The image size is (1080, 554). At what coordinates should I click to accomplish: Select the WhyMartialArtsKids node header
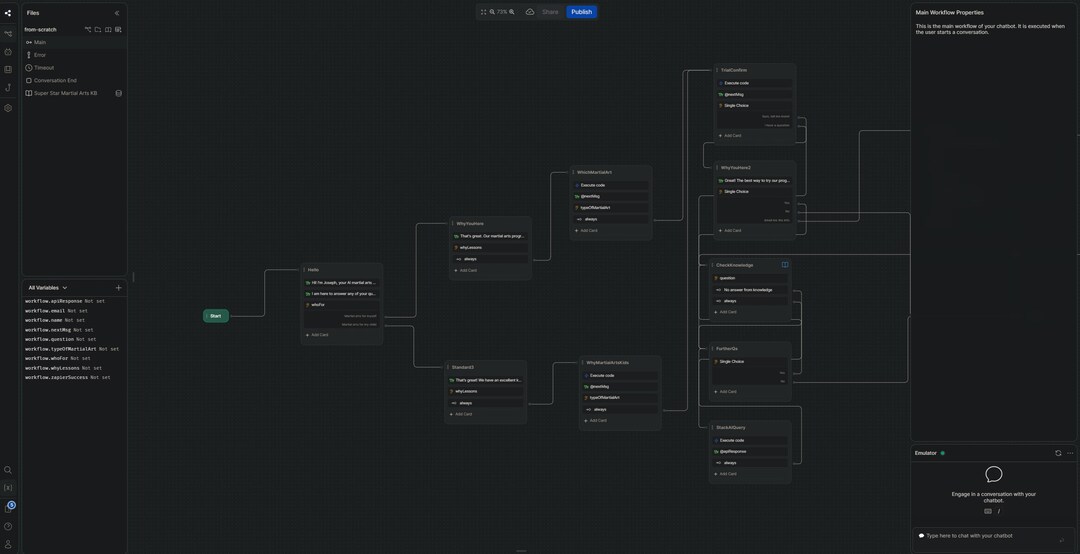(621, 362)
